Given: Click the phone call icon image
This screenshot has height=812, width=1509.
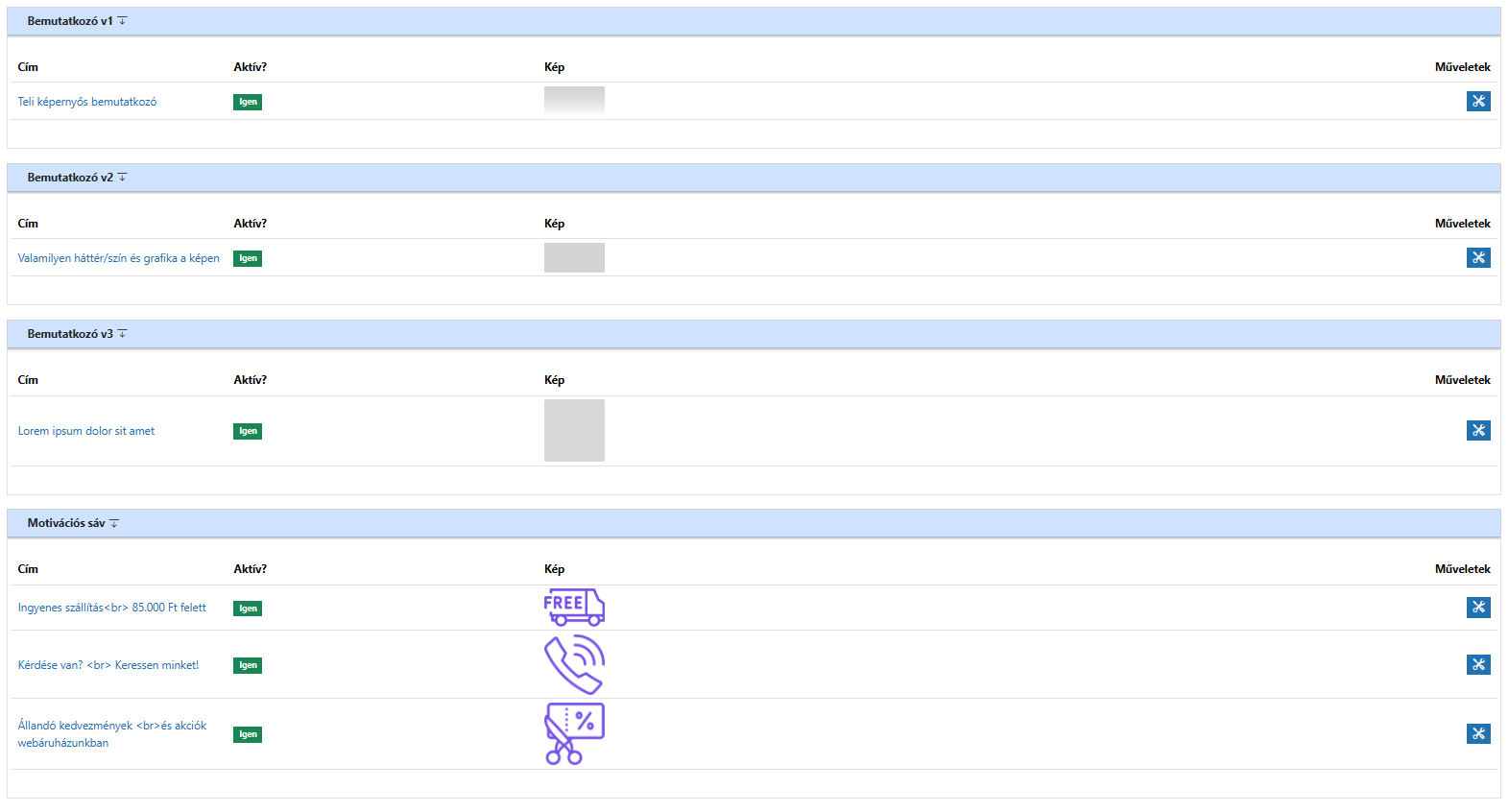Looking at the screenshot, I should 574,664.
